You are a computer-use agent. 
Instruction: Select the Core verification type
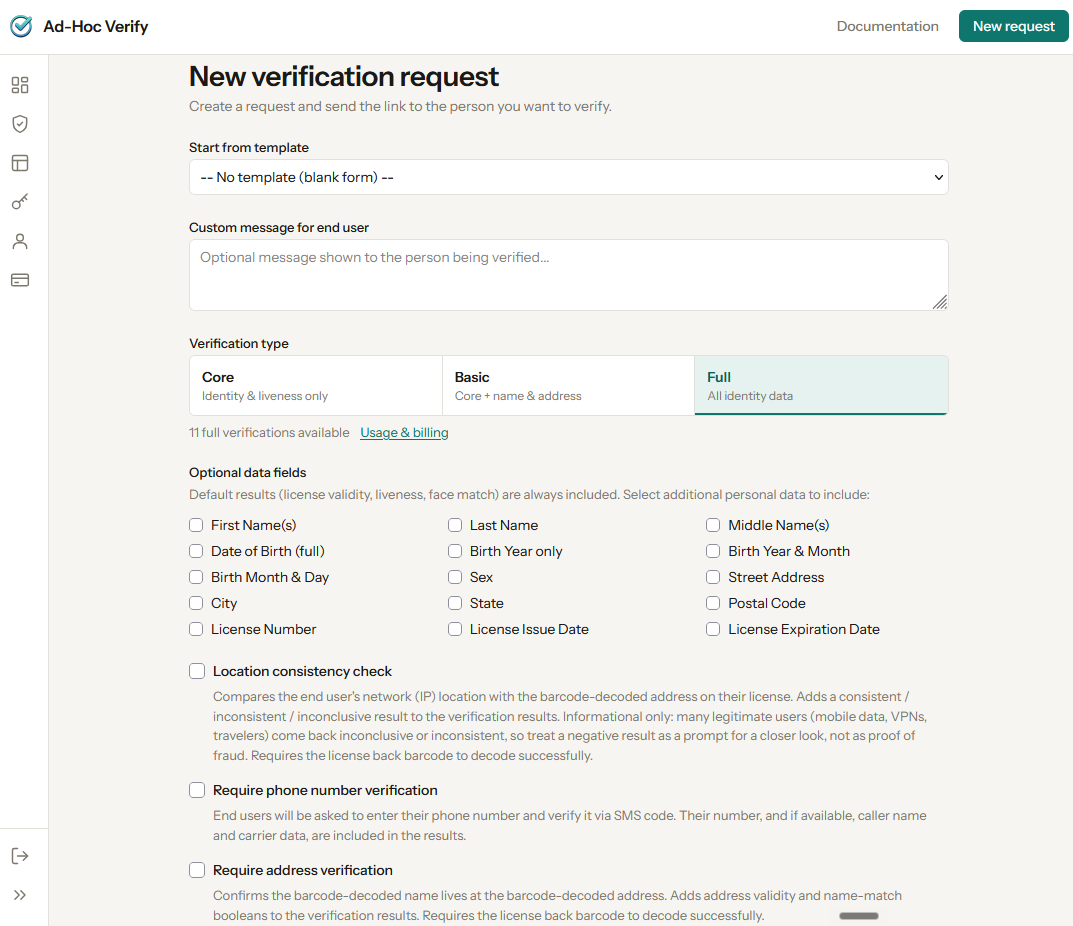pyautogui.click(x=316, y=385)
